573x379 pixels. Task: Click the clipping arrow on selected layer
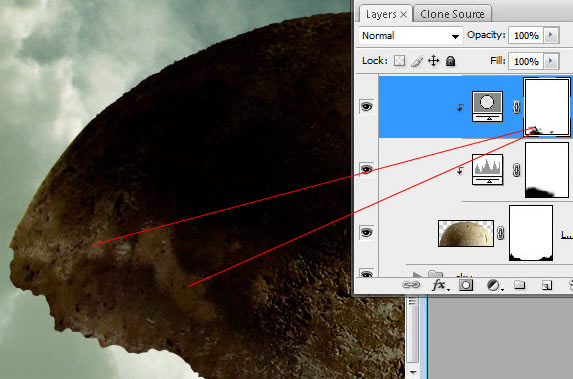[x=460, y=107]
